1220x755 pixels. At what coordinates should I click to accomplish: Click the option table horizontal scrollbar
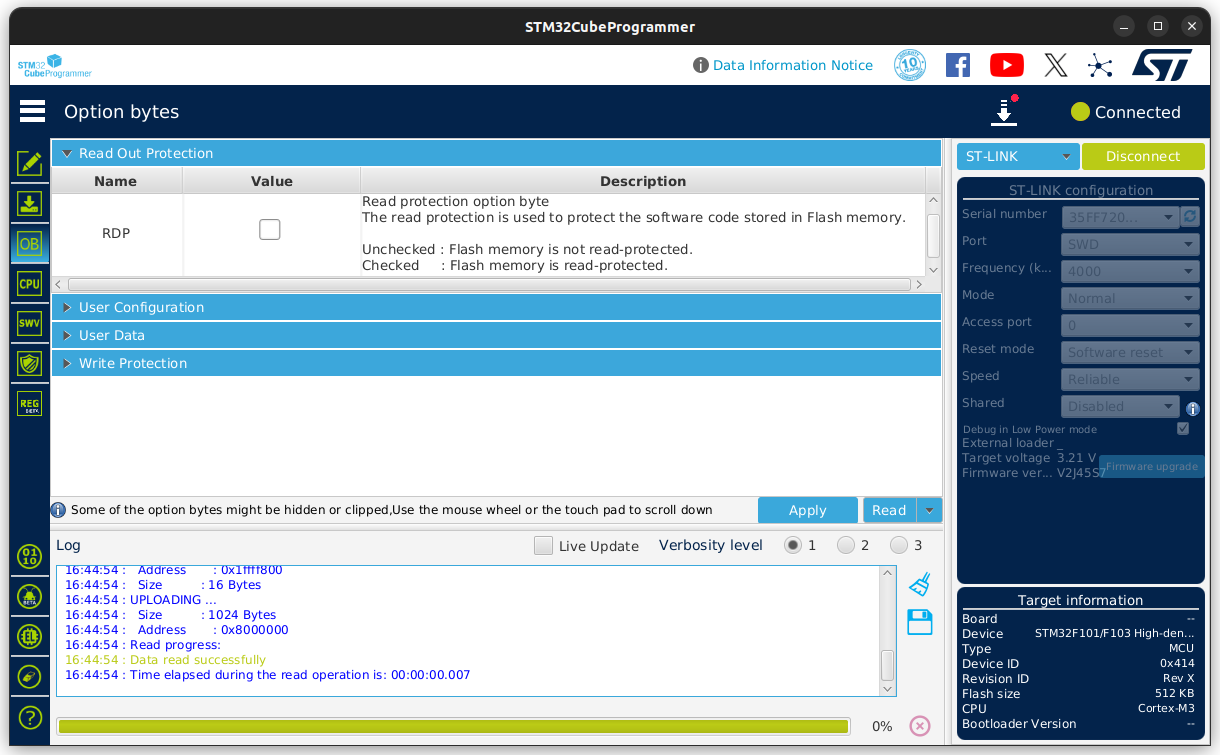click(x=490, y=285)
